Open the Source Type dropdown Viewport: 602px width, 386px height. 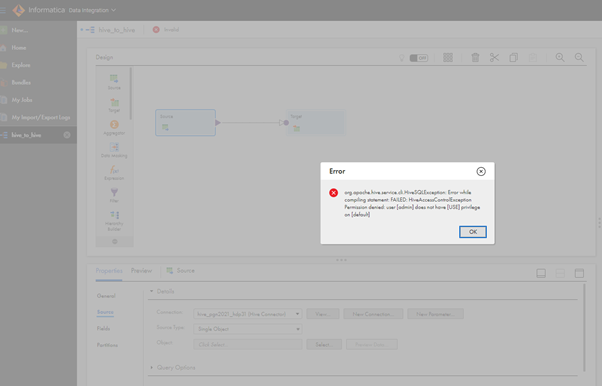pos(248,329)
